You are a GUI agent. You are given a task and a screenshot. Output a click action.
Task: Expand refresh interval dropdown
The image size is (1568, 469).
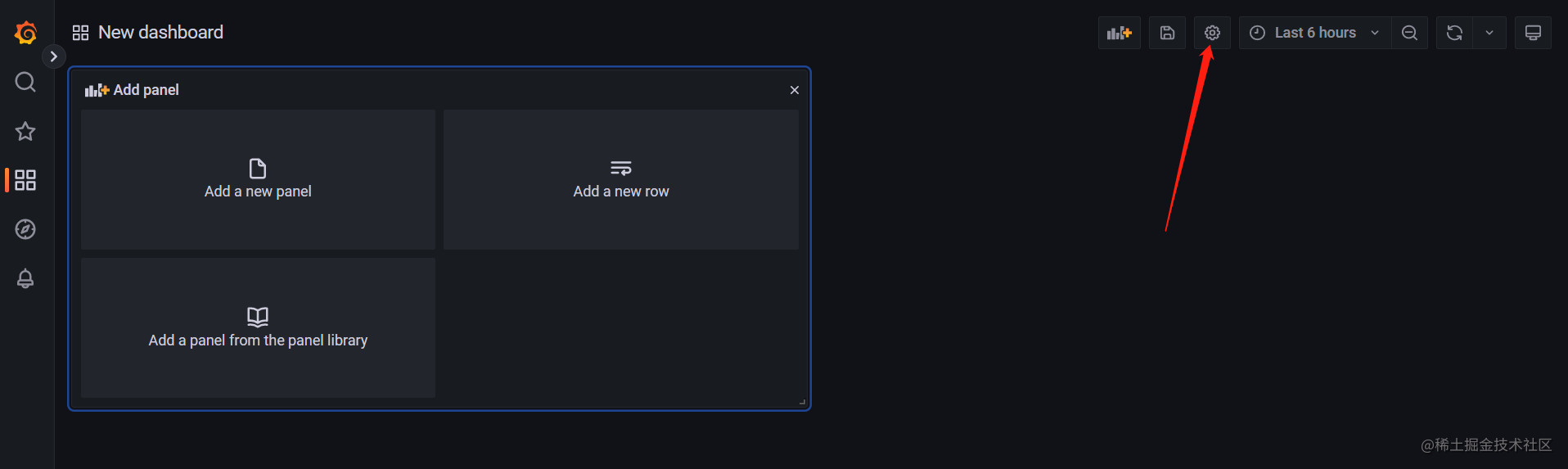pos(1489,33)
